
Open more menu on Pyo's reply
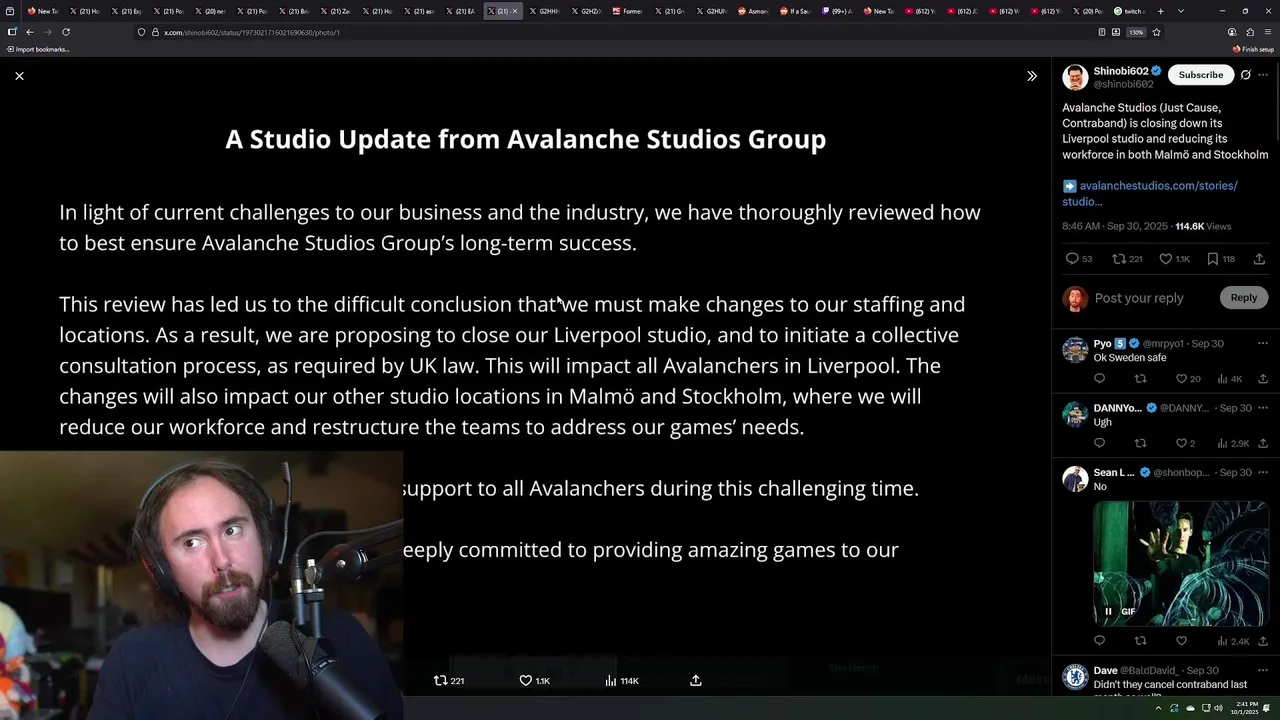(x=1263, y=343)
